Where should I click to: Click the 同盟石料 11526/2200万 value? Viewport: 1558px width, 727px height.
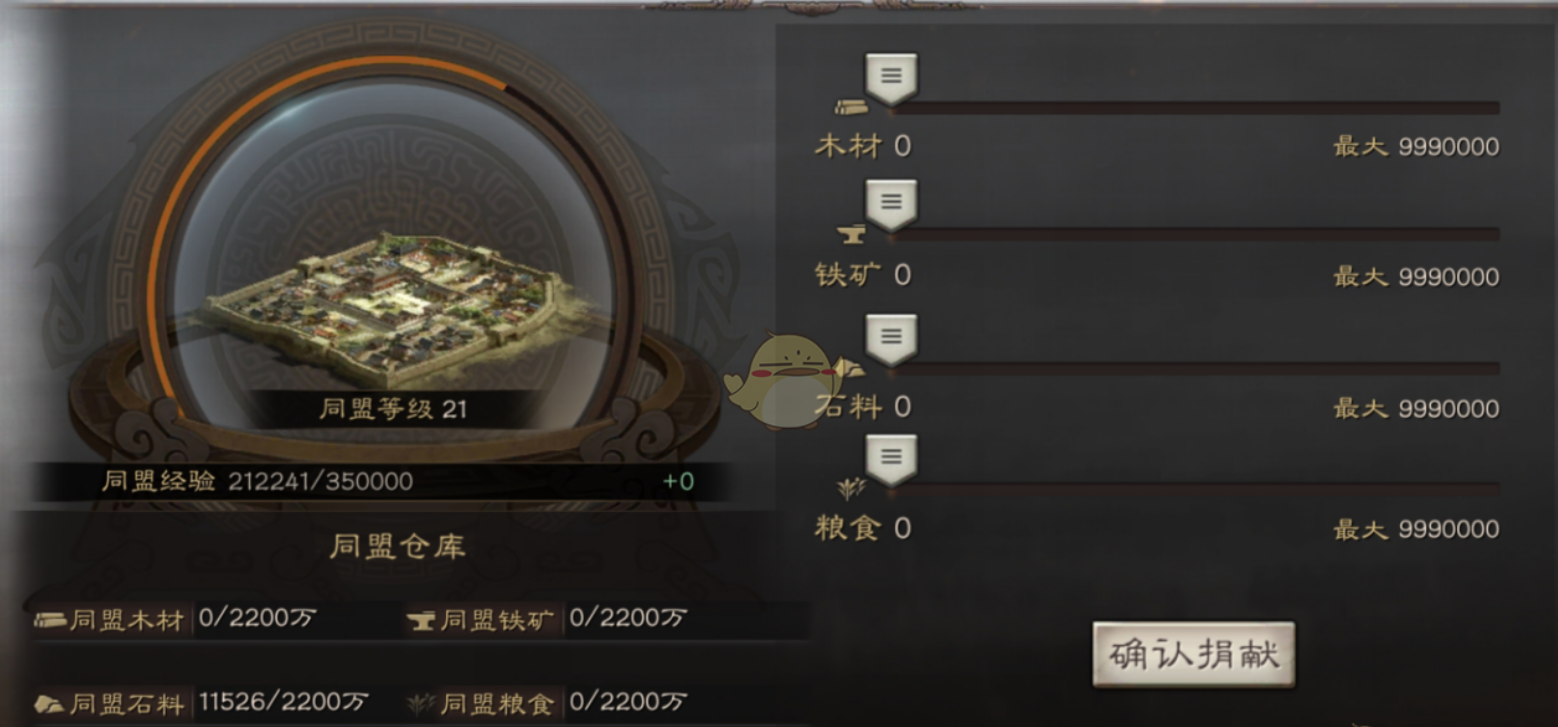[x=283, y=701]
